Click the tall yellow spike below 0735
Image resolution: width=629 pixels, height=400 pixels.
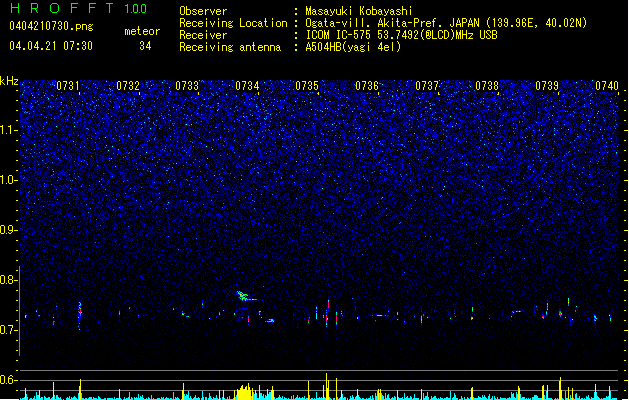tap(327, 386)
